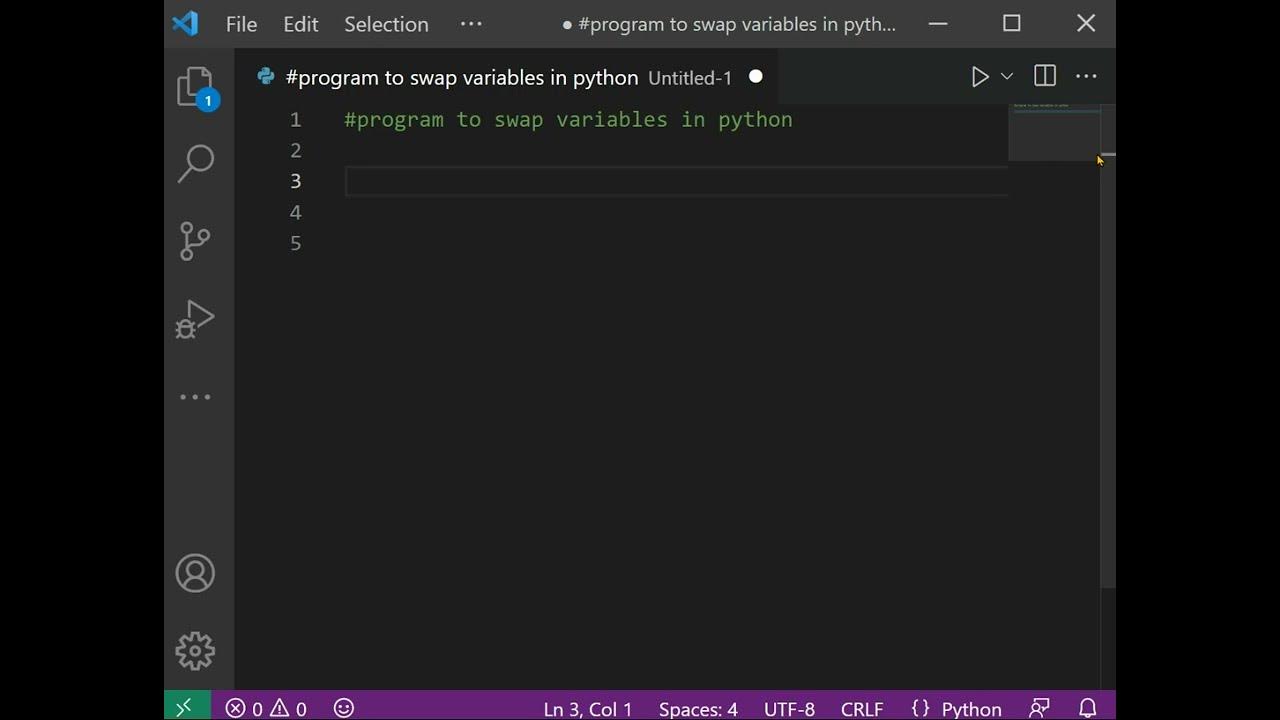Open the Accounts menu
This screenshot has width=1280, height=720.
coord(195,573)
